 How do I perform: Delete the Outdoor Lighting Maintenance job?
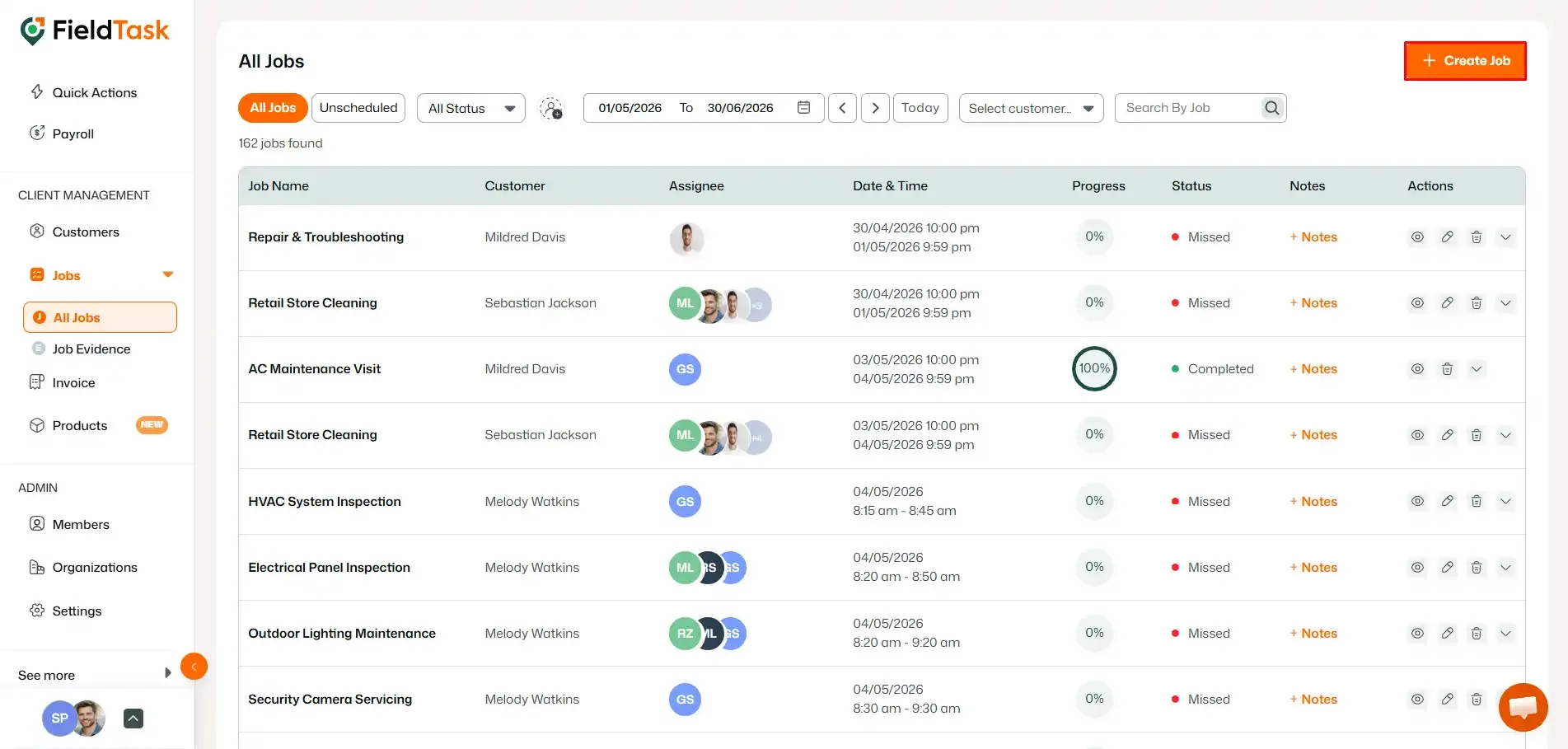1477,634
